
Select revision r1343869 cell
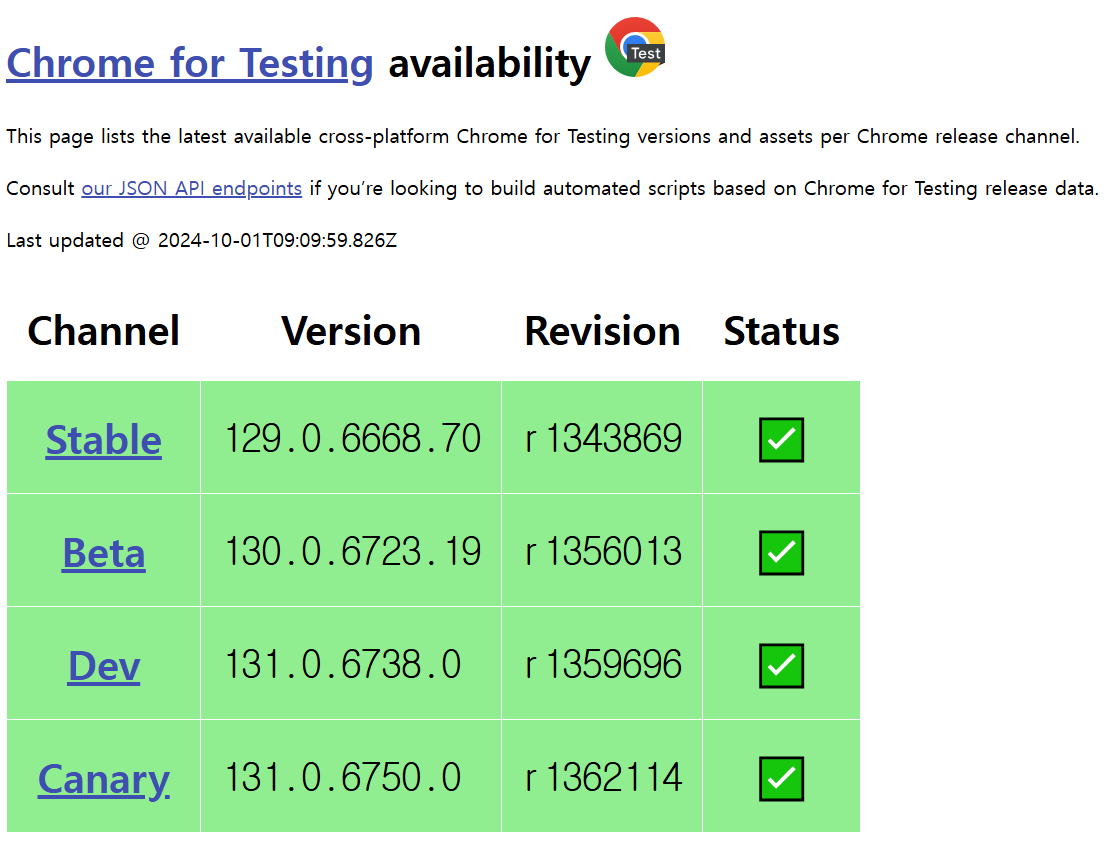point(603,438)
